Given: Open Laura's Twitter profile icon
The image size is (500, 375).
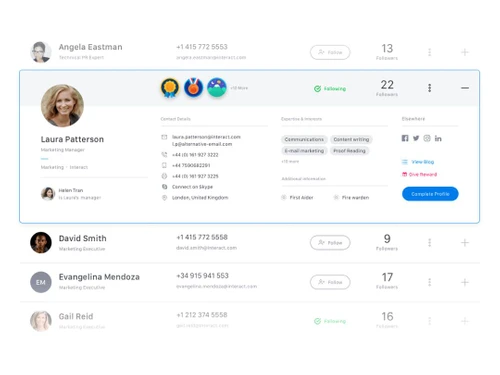Looking at the screenshot, I should click(x=416, y=138).
